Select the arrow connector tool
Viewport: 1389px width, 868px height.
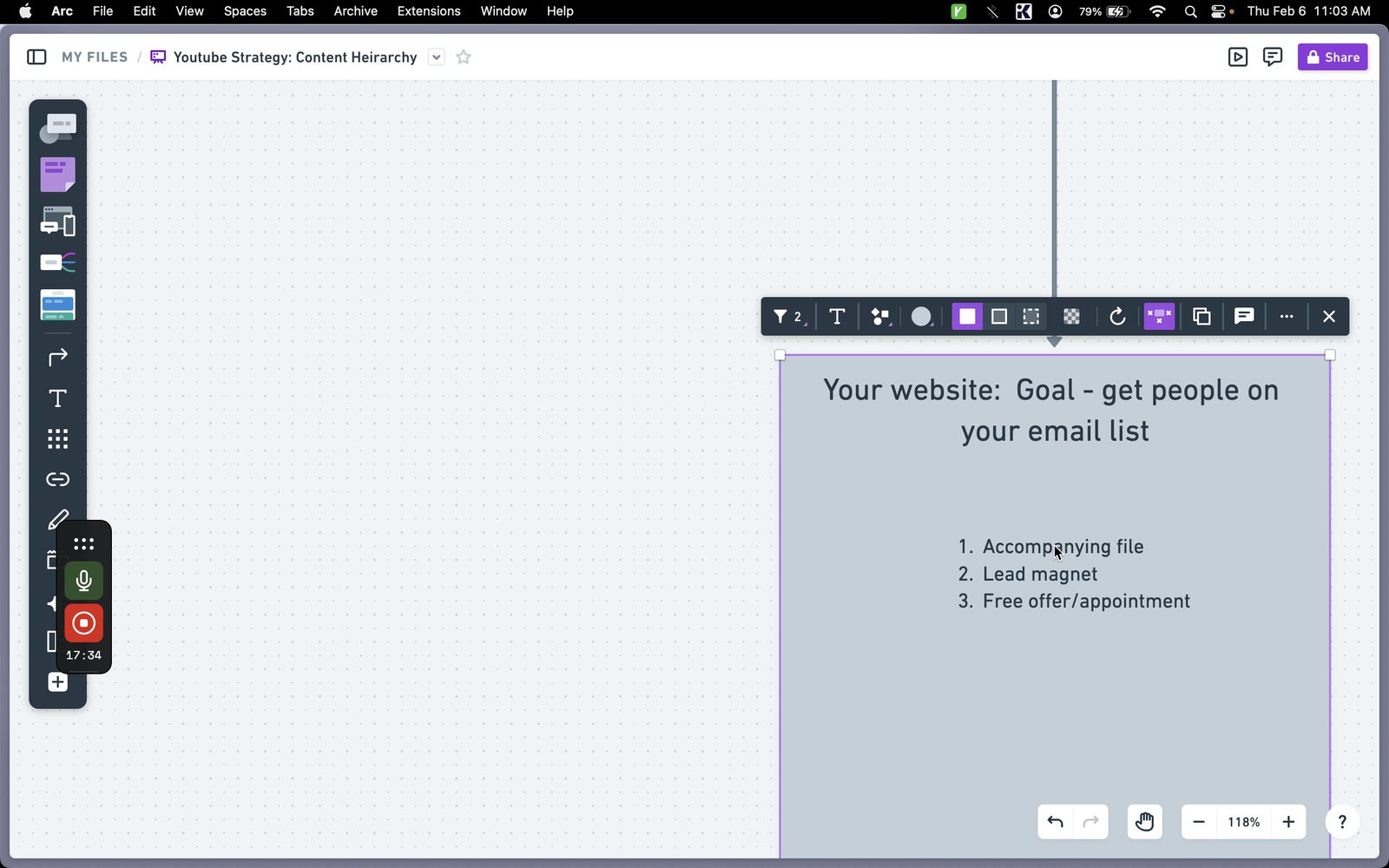tap(57, 358)
